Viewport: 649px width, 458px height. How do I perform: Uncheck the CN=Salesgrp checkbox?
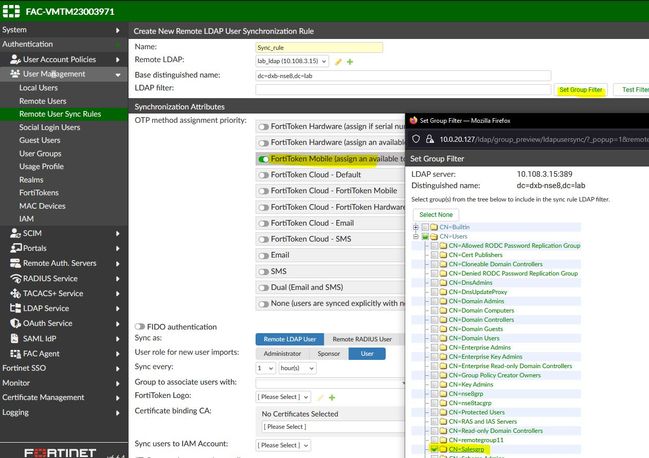(434, 449)
